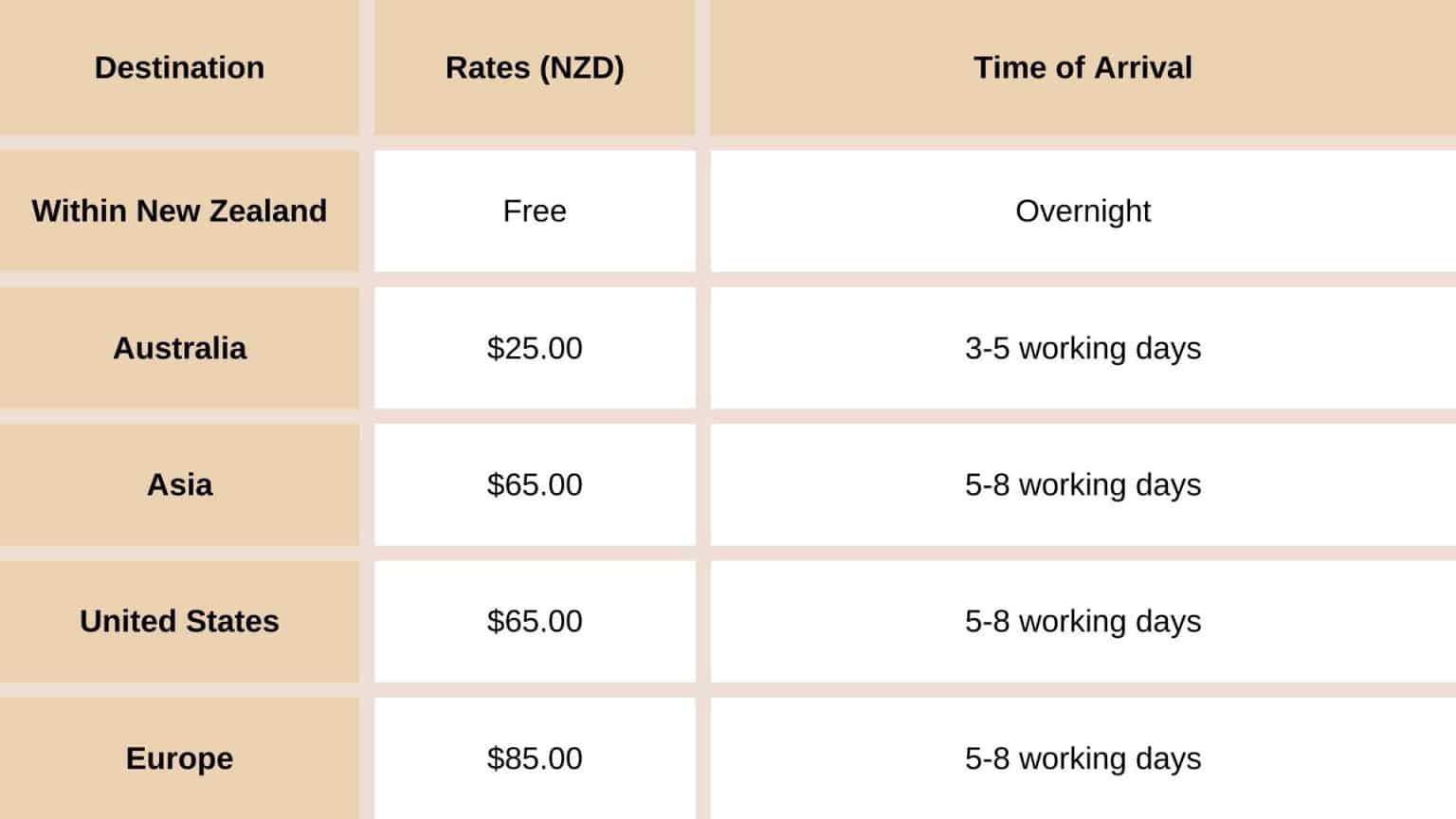The width and height of the screenshot is (1456, 819).
Task: Select the 'Free' rate cell
Action: (x=535, y=210)
